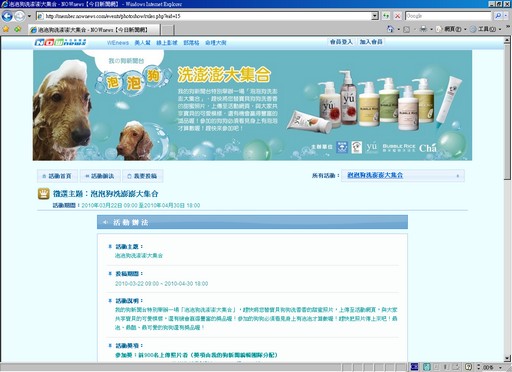This screenshot has width=512, height=372.
Task: Click the soapy dog photo in banner
Action: pos(62,110)
